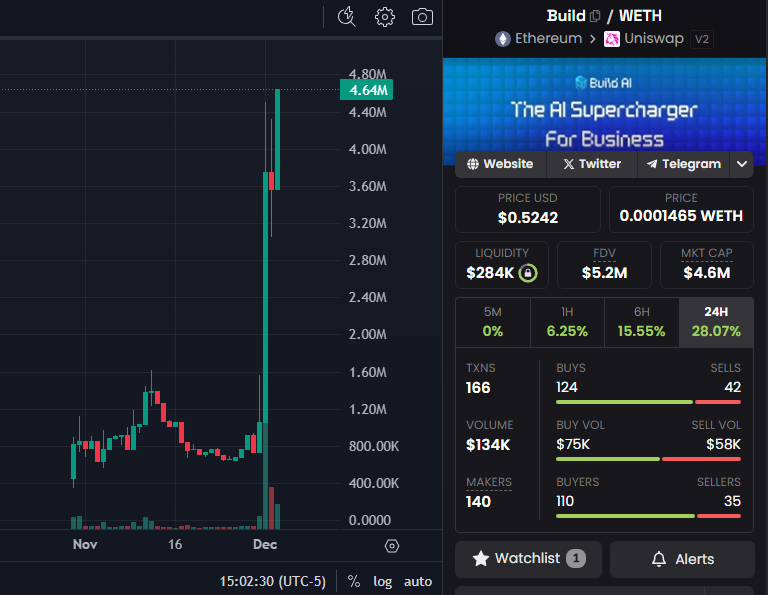Select the 6H timeframe tab
768x595 pixels.
pos(642,322)
